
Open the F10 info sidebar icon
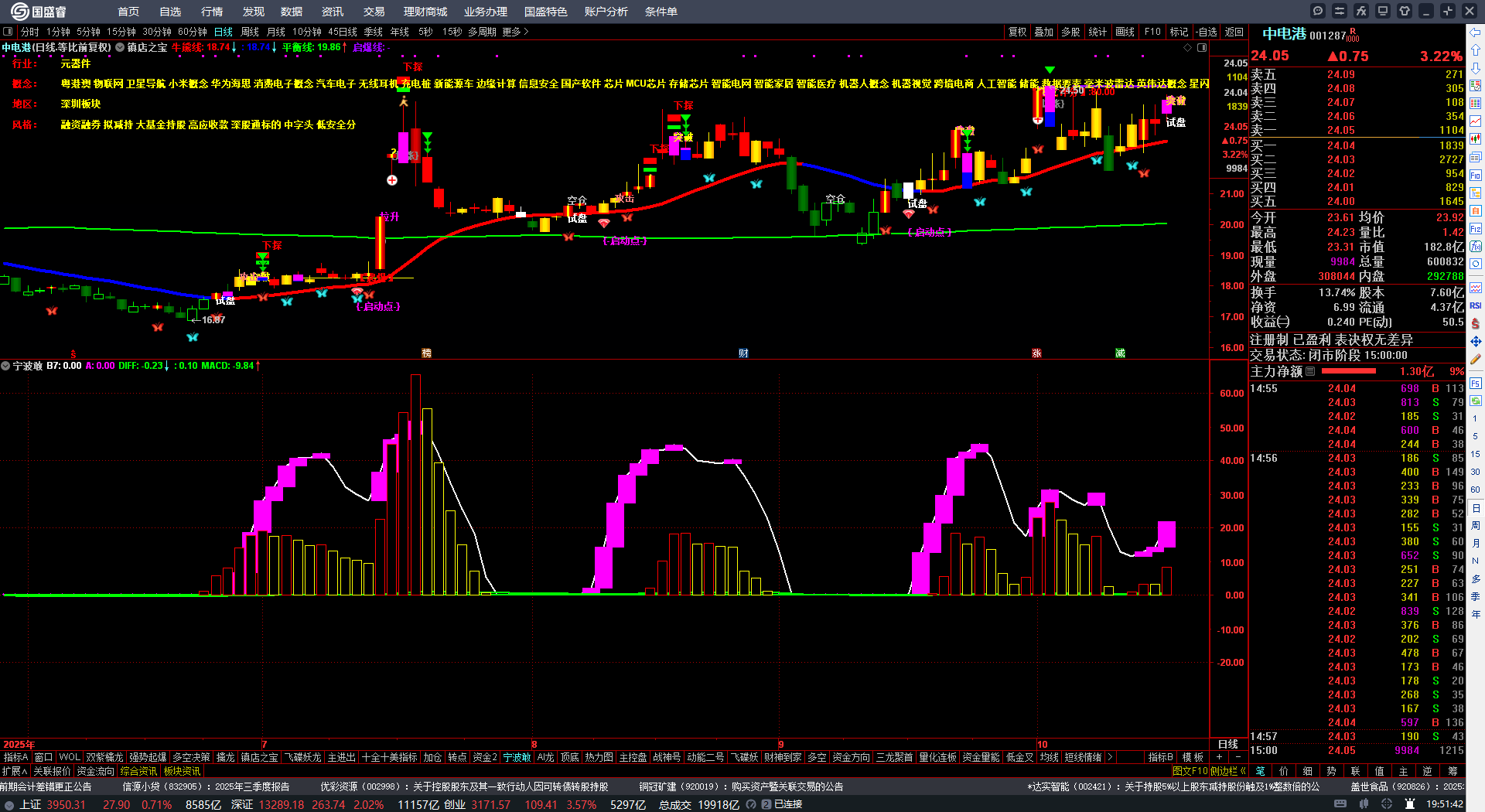click(1476, 176)
